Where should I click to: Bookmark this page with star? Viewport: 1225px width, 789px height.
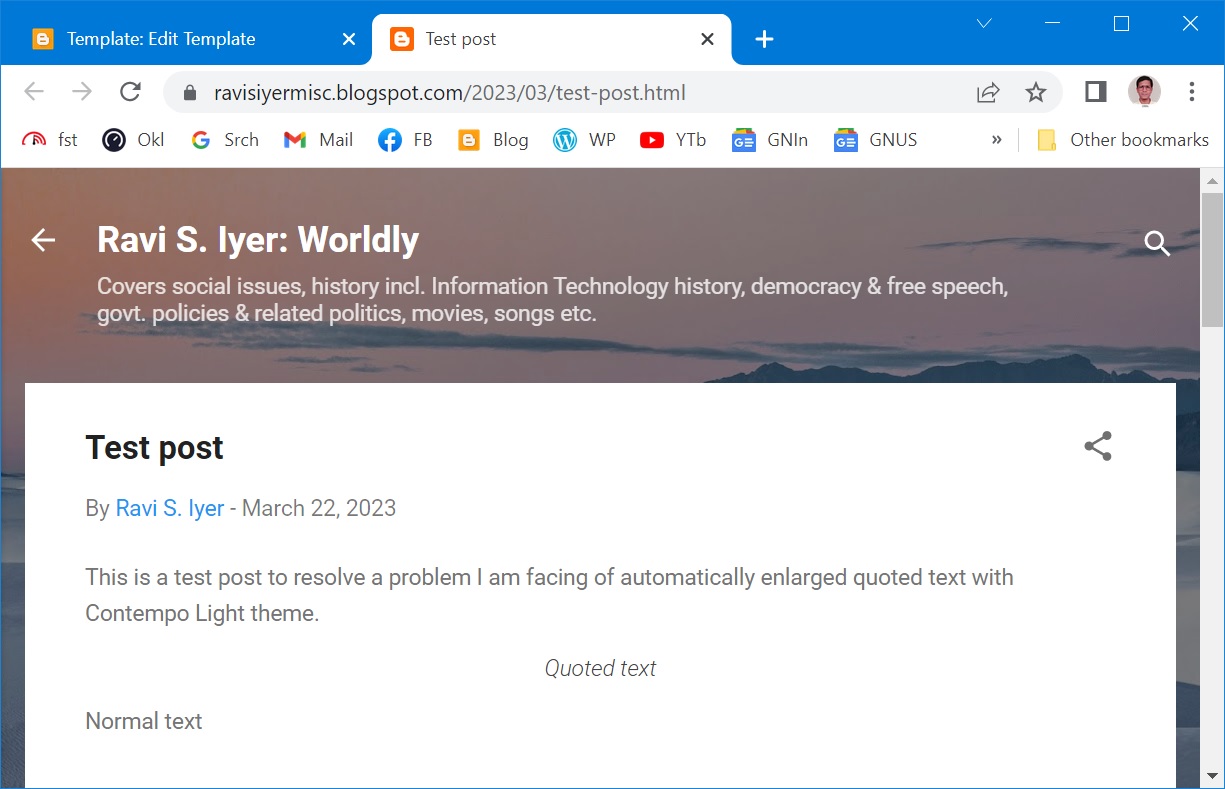pos(1036,93)
